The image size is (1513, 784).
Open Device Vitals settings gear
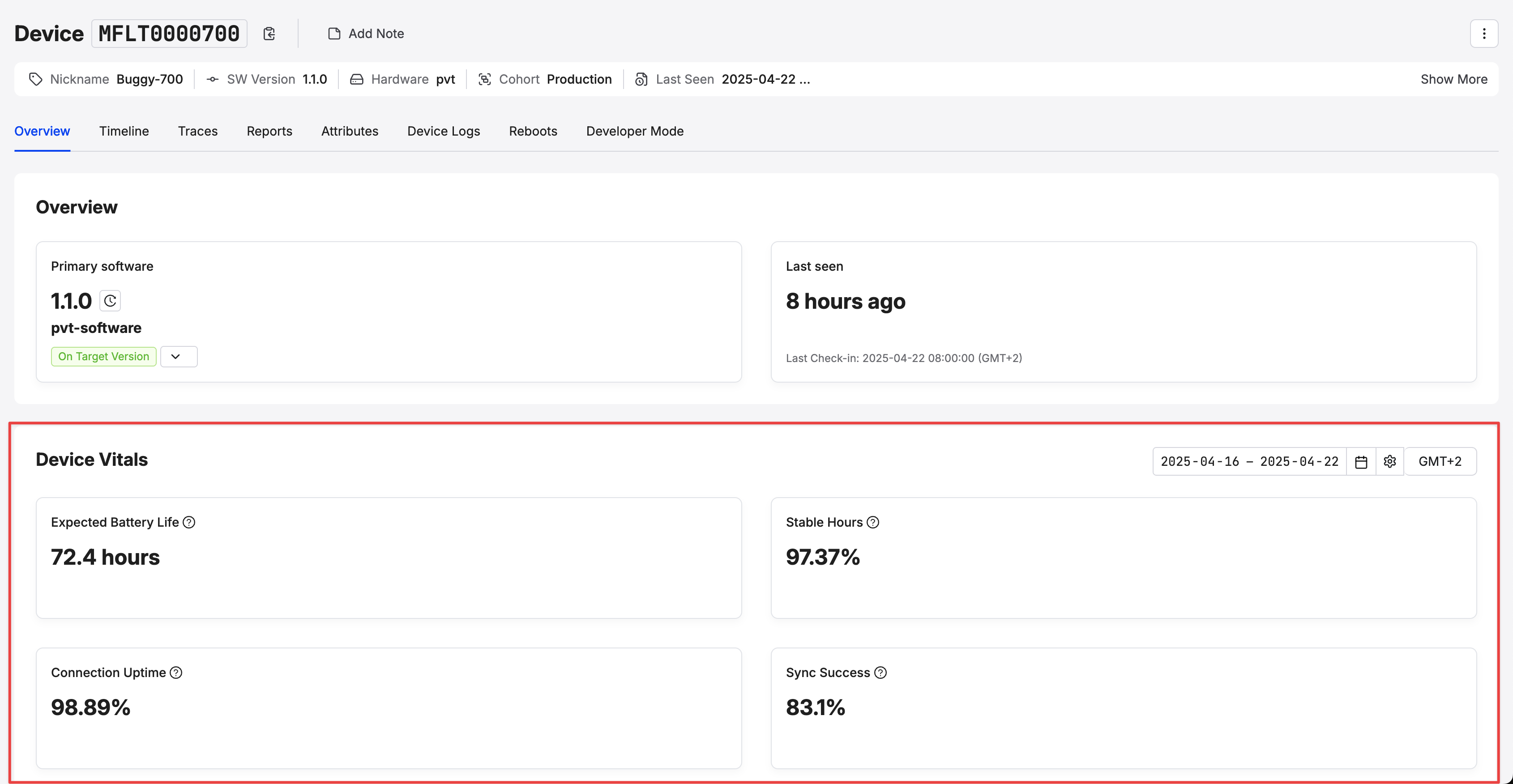pyautogui.click(x=1389, y=462)
